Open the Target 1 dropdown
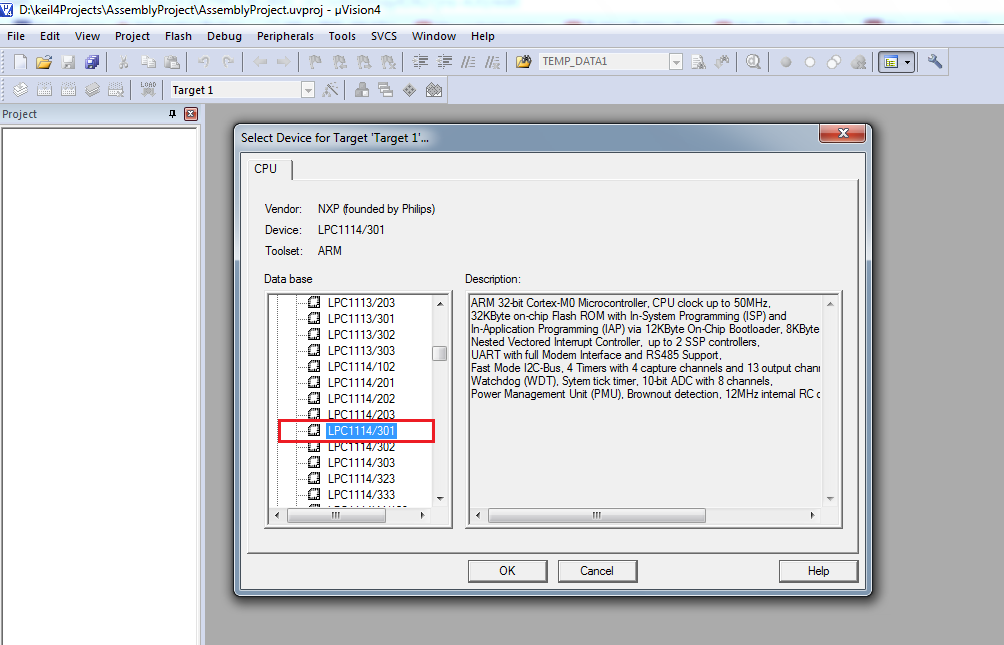 click(x=308, y=90)
